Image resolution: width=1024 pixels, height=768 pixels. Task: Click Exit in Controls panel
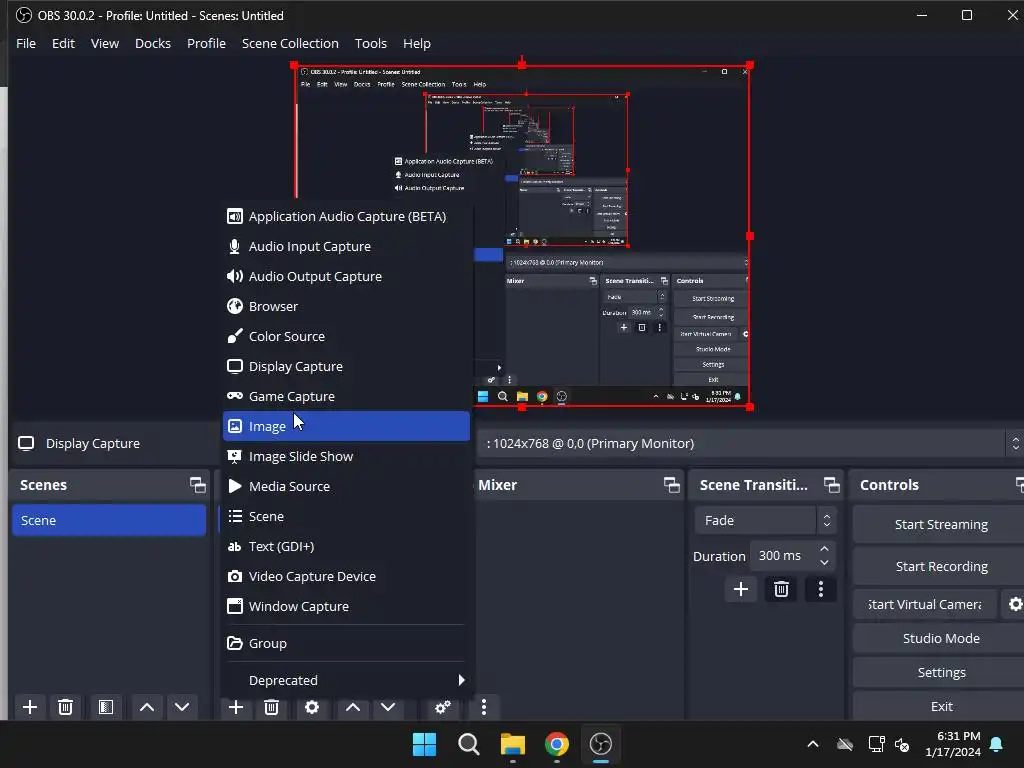pos(940,707)
